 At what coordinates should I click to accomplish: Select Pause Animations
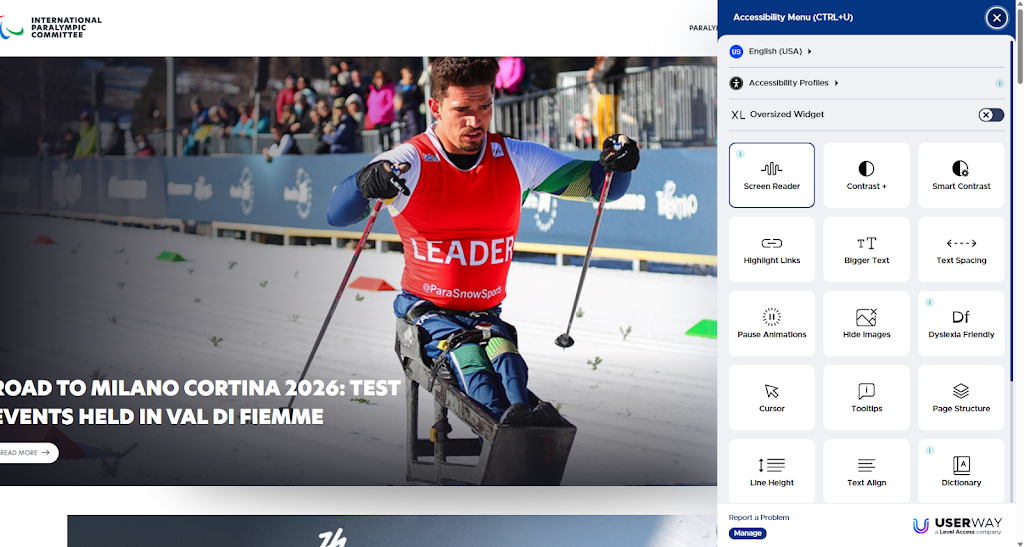tap(771, 323)
